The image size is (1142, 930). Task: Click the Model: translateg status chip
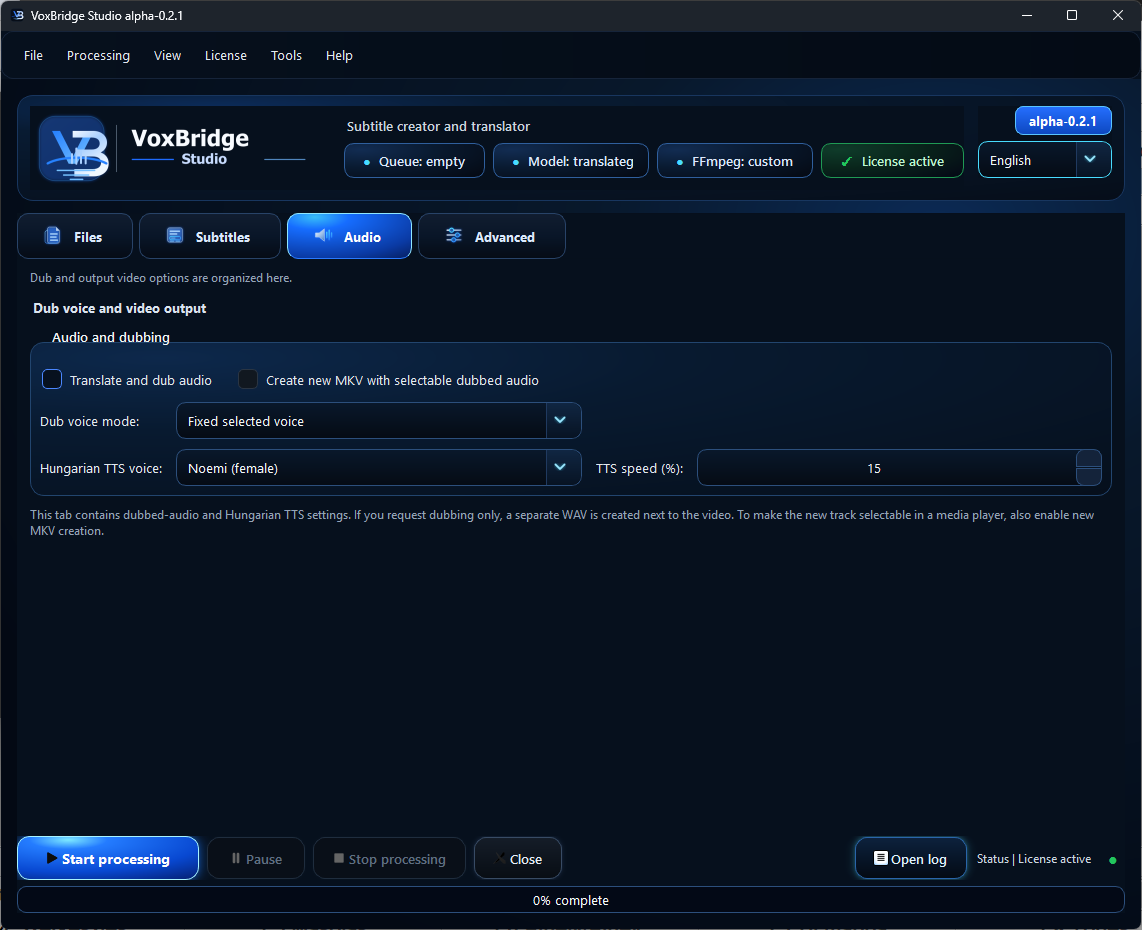click(571, 161)
